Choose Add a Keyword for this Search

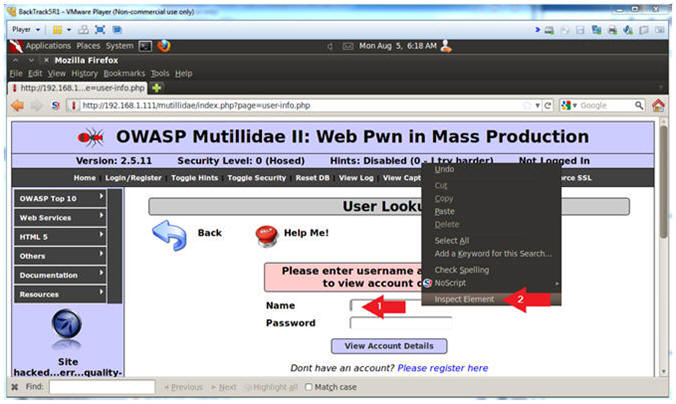(x=491, y=254)
